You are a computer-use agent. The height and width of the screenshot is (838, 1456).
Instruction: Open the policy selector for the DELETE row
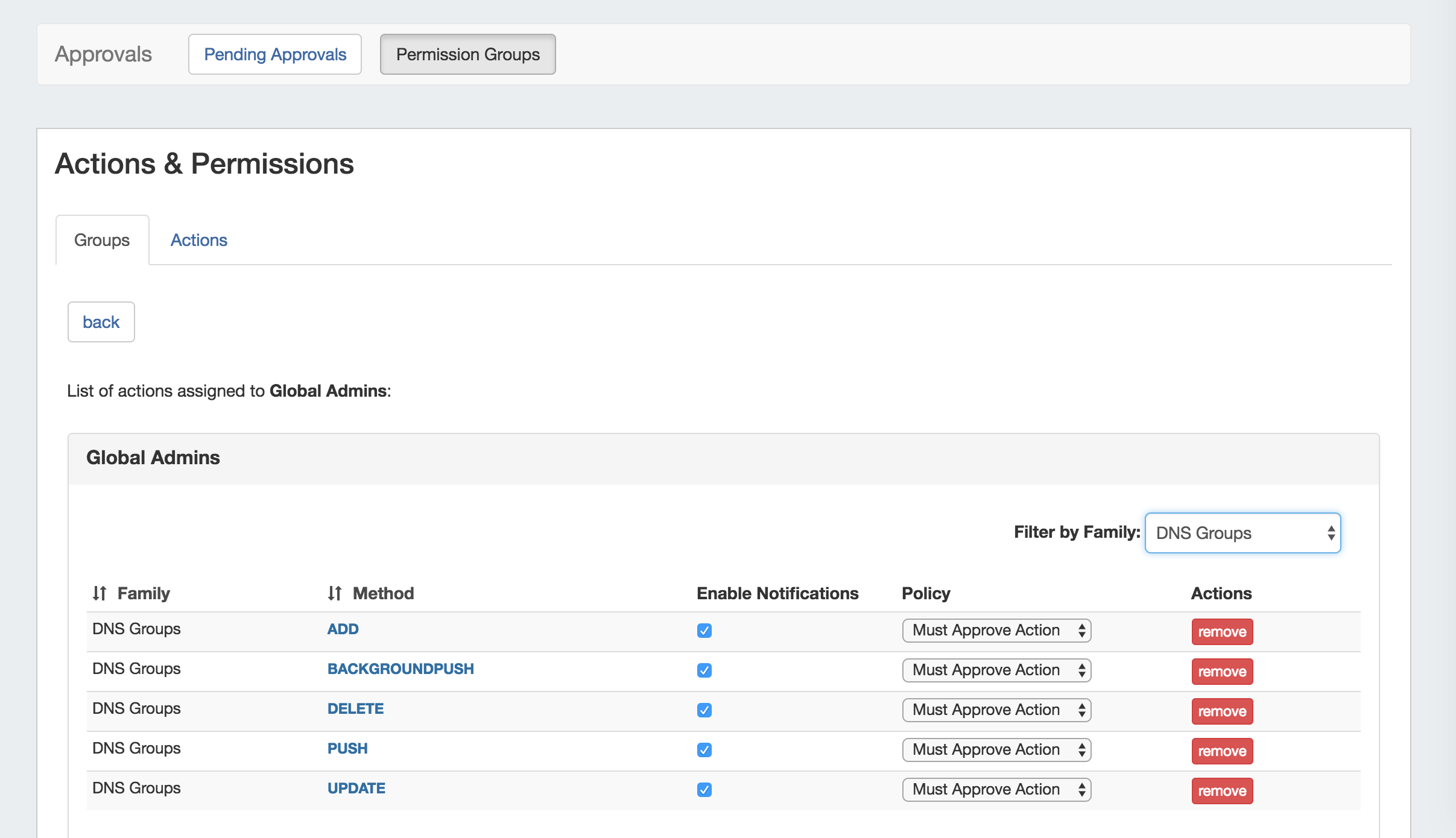point(996,710)
